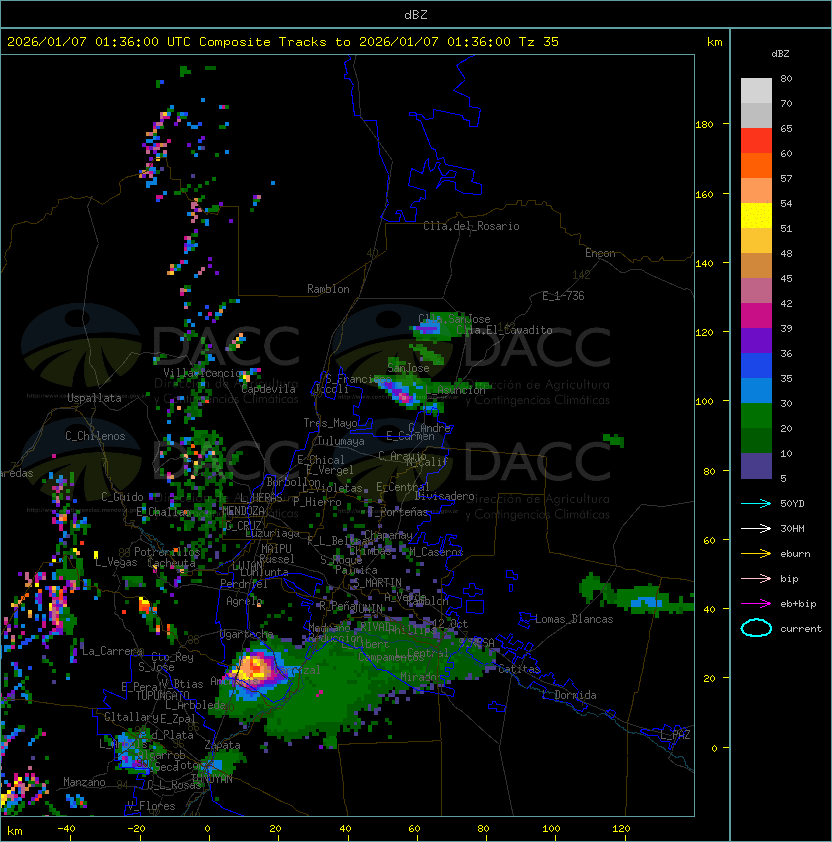Viewport: 832px width, 842px height.
Task: Click the '-20' tick on bottom axis
Action: (135, 829)
